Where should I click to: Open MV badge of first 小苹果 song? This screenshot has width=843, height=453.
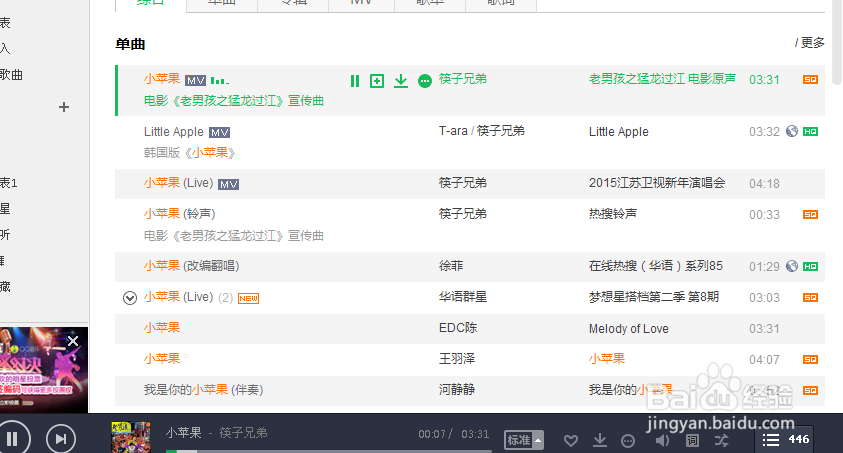[x=195, y=81]
